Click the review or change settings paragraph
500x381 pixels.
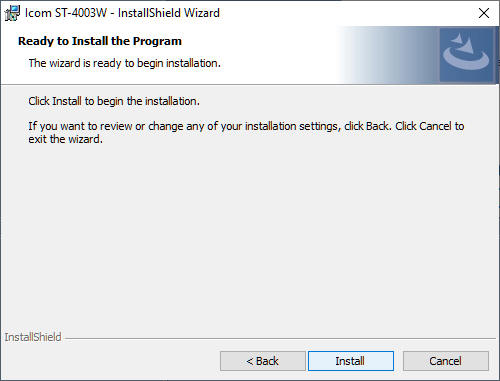click(x=246, y=132)
